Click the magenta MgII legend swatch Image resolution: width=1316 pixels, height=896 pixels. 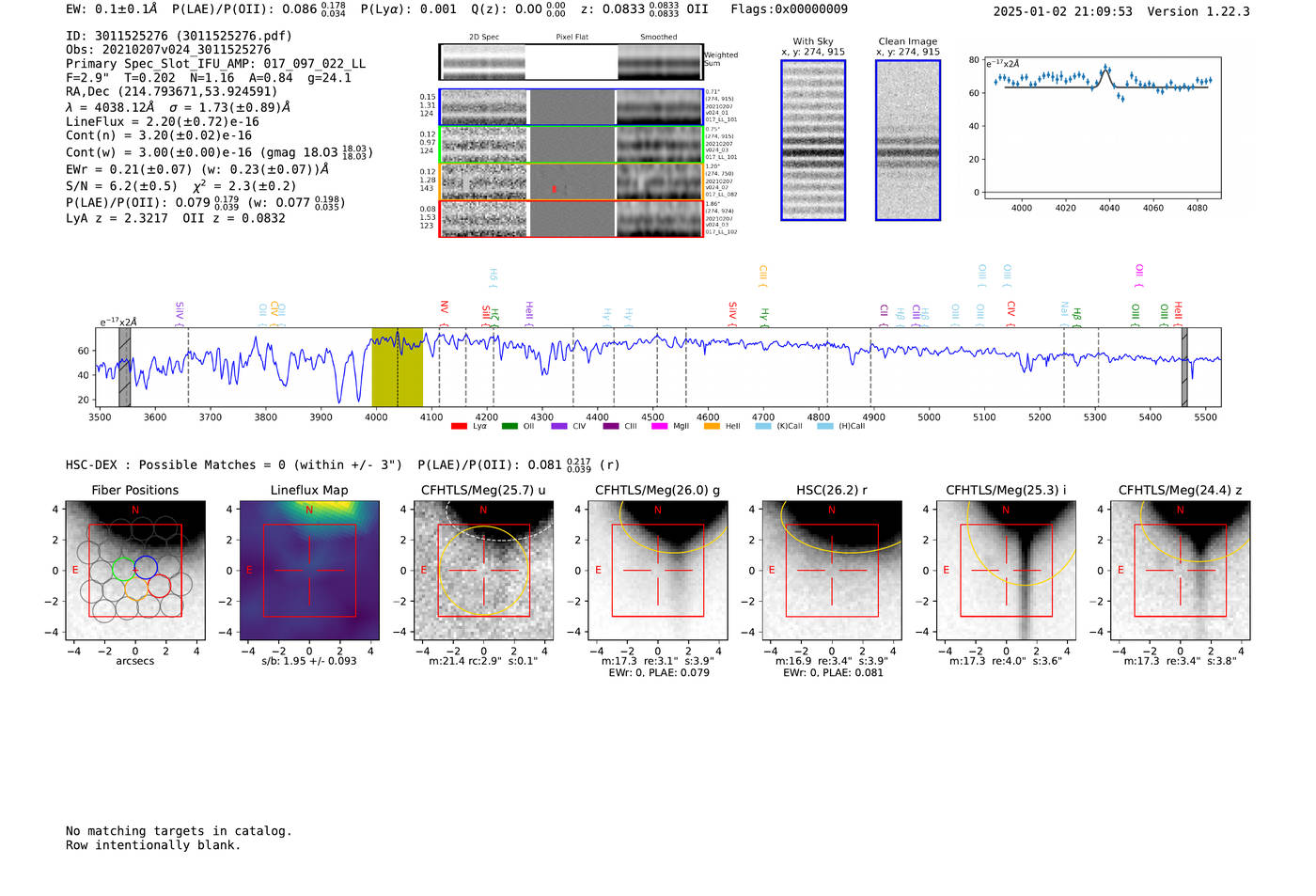click(x=659, y=426)
